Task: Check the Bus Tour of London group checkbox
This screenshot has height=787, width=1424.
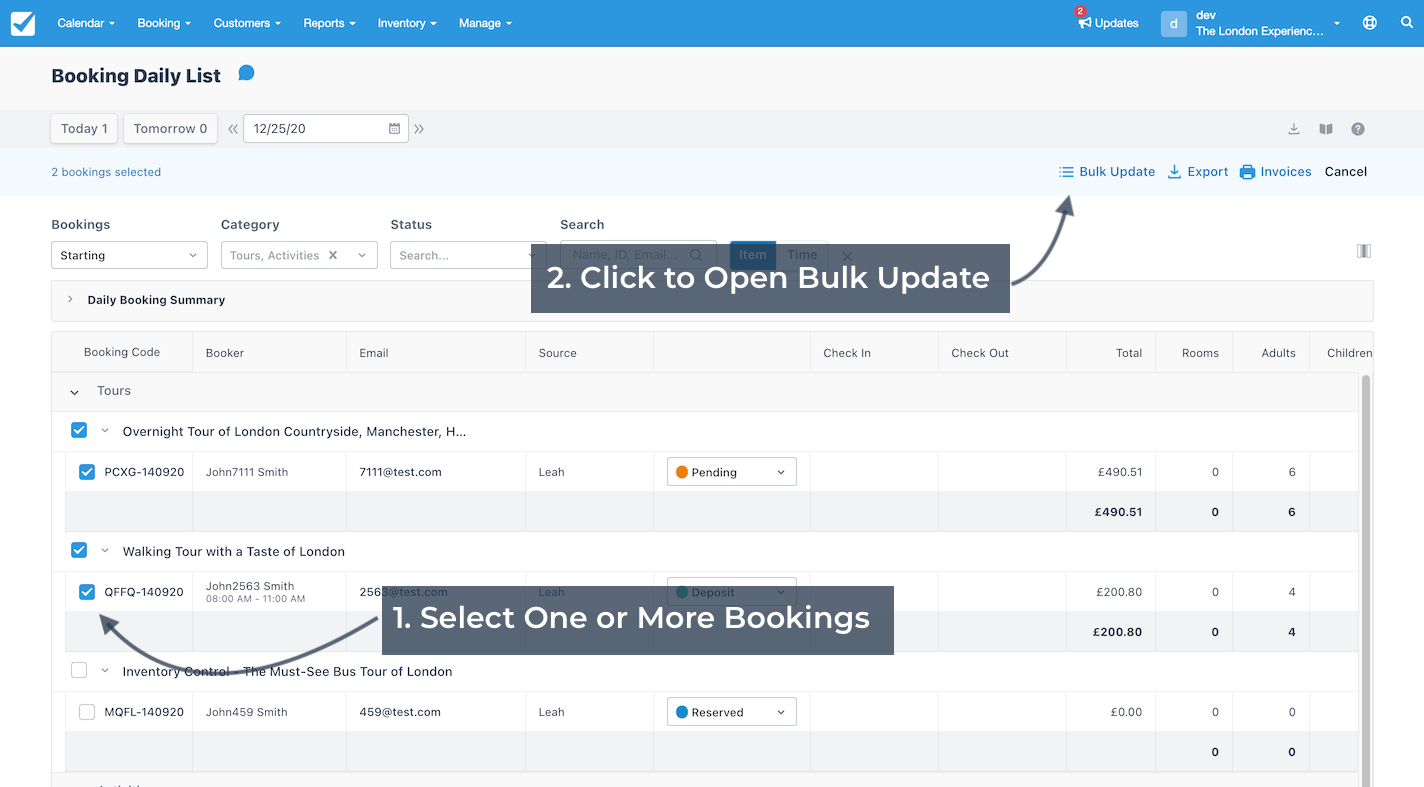Action: 79,670
